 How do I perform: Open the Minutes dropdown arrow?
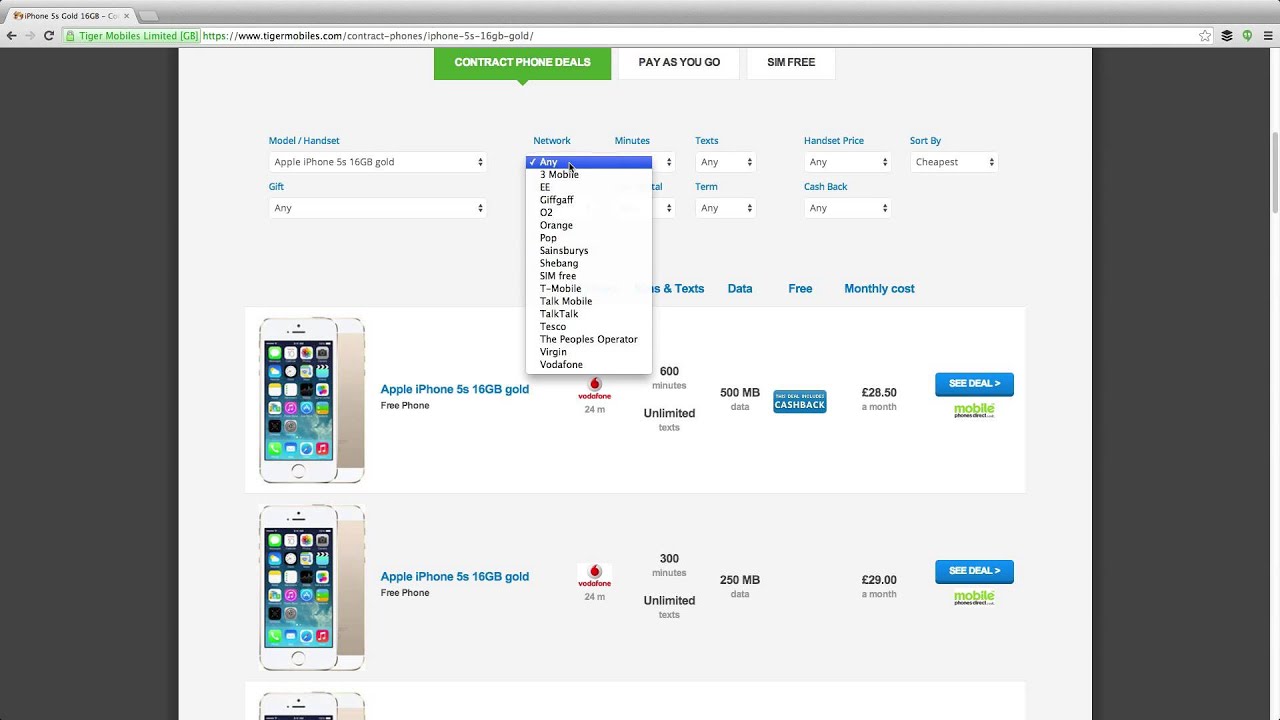(668, 162)
